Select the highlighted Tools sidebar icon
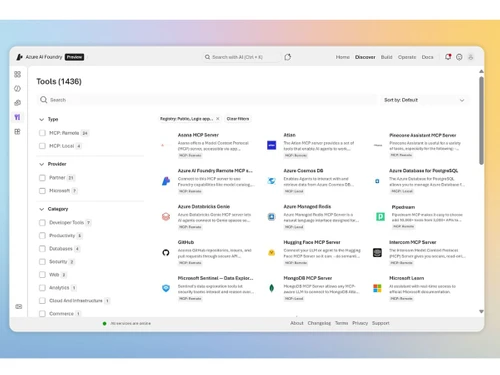Screen dimensions: 500x375 coord(18,117)
